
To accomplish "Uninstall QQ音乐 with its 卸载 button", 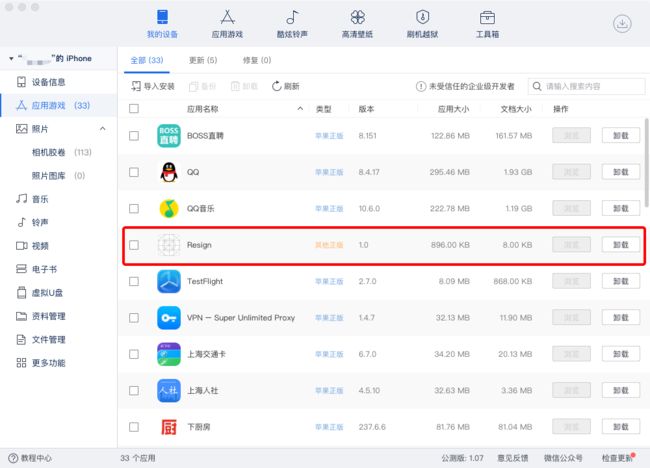I will [621, 209].
